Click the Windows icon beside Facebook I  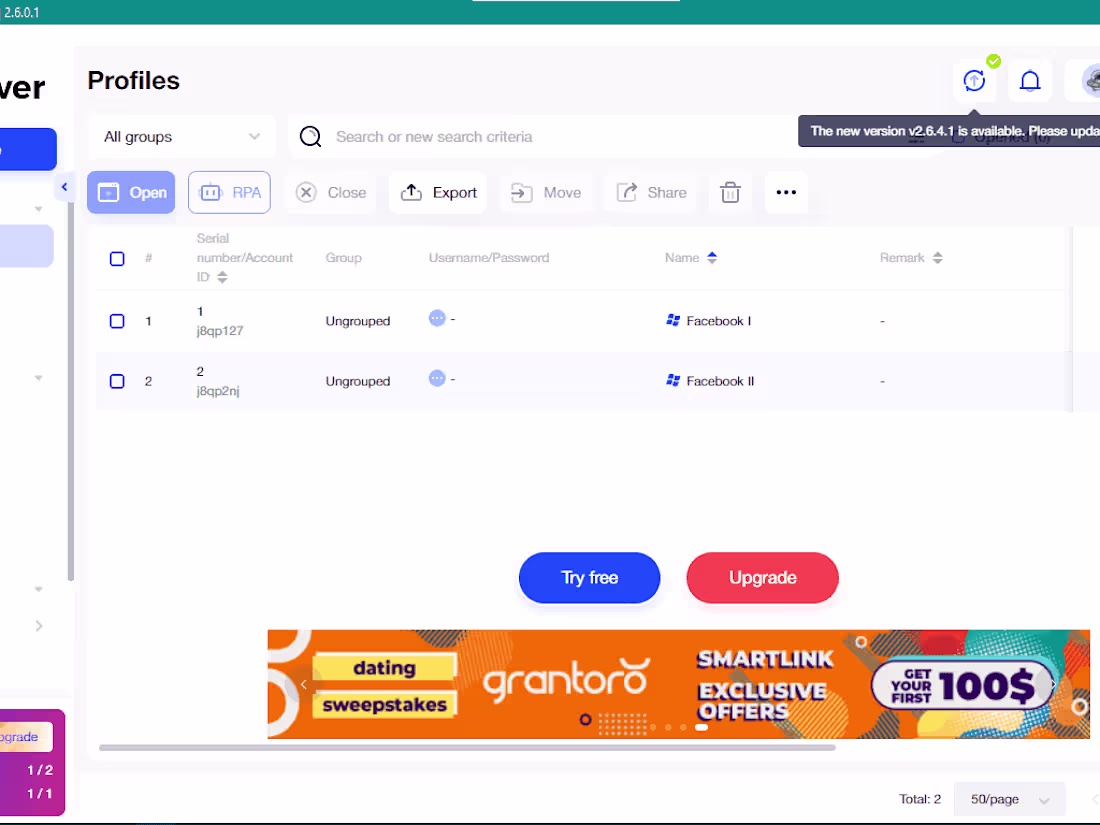click(x=673, y=321)
